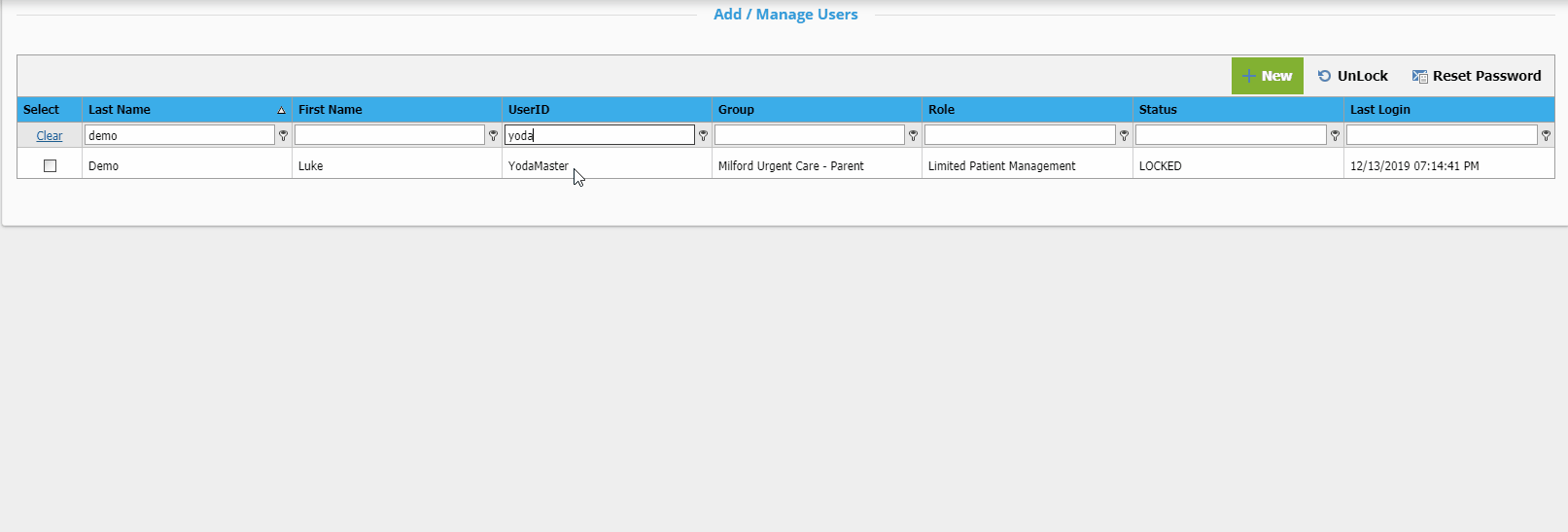This screenshot has width=1568, height=532.
Task: Open the filter icon for UserID column
Action: [703, 136]
